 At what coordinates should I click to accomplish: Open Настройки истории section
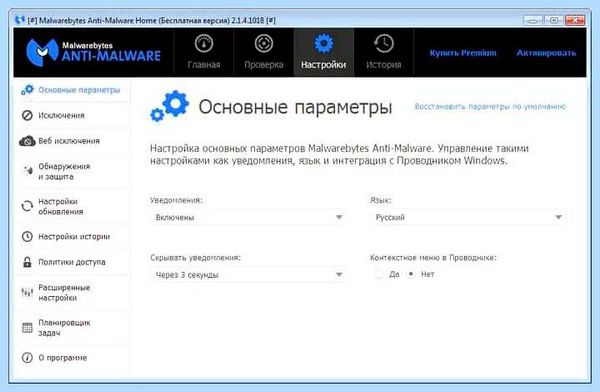72,237
